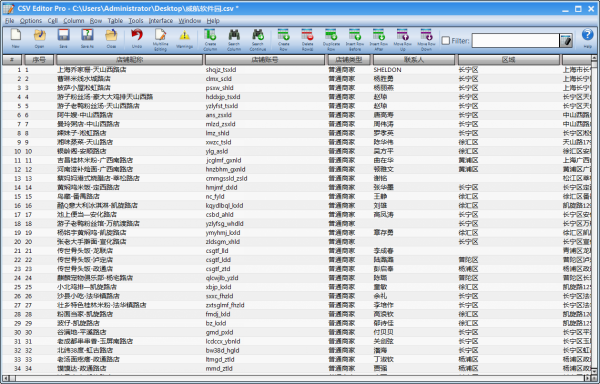Click inside the Filter text field
Viewport: 600px width, 384px height.
515,41
